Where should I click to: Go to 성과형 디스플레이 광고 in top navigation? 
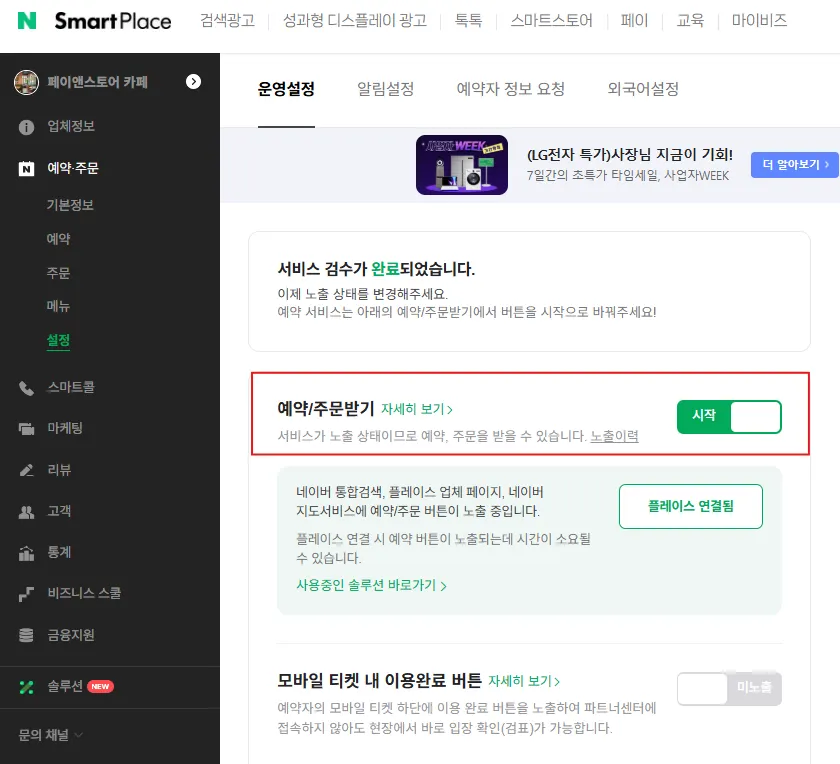tap(355, 20)
